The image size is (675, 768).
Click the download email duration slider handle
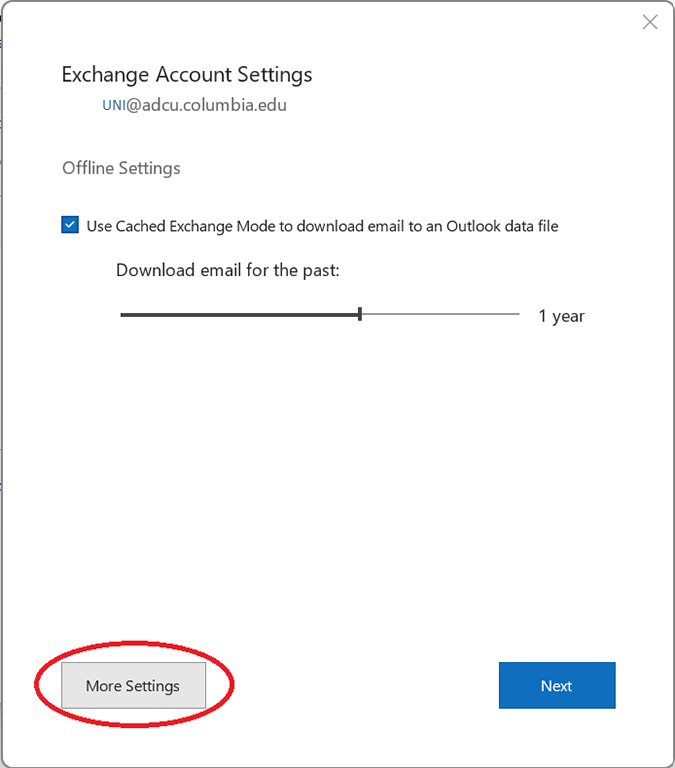point(360,314)
